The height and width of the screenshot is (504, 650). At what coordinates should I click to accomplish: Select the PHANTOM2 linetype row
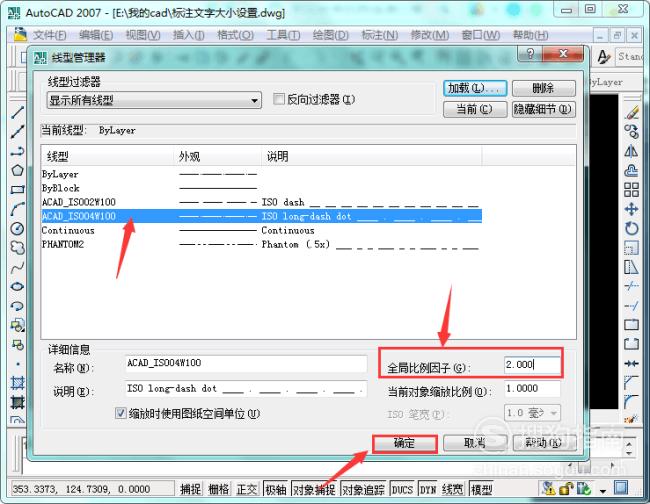click(x=261, y=245)
